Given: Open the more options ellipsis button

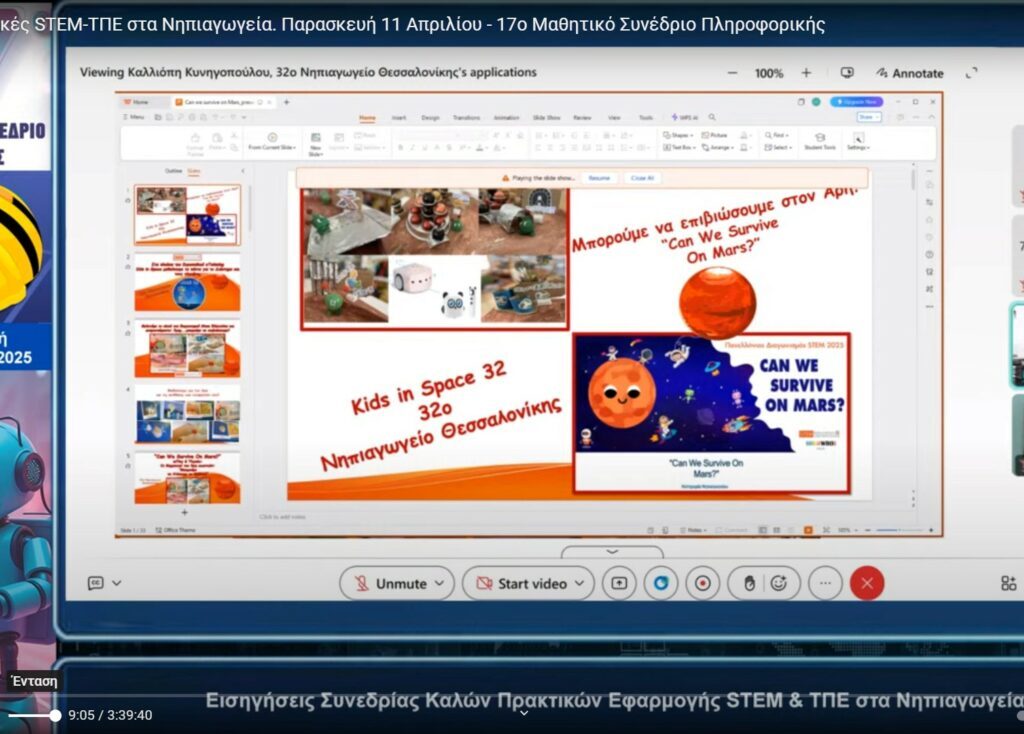Looking at the screenshot, I should 825,583.
